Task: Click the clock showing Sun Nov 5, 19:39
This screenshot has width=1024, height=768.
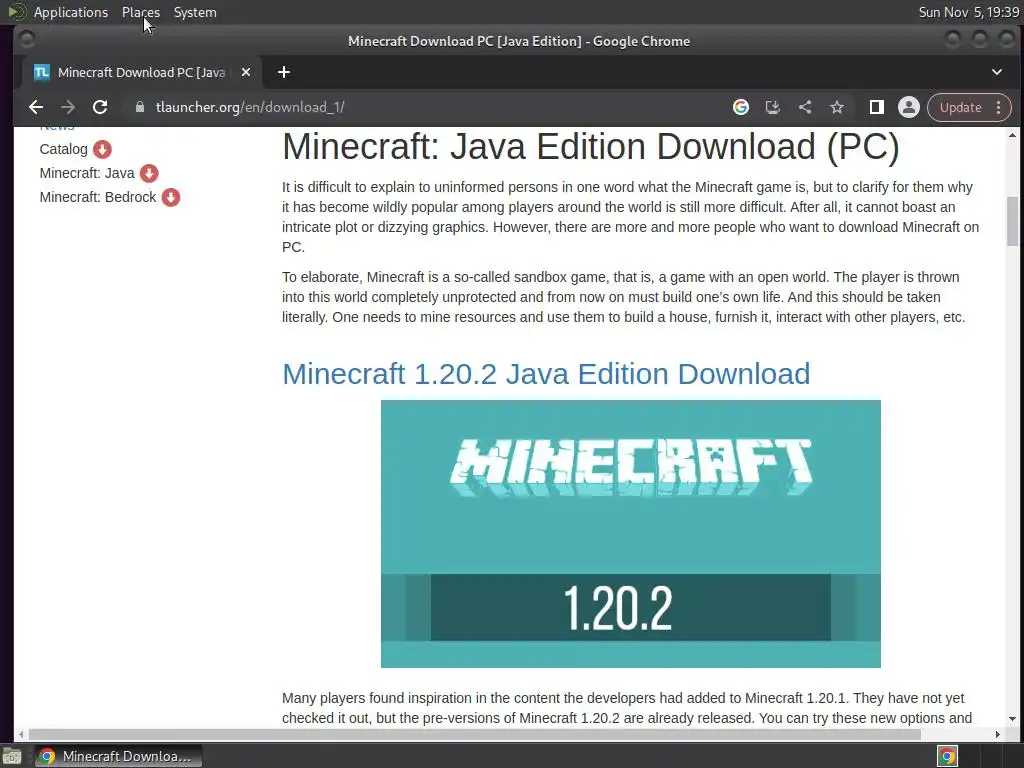Action: (968, 12)
